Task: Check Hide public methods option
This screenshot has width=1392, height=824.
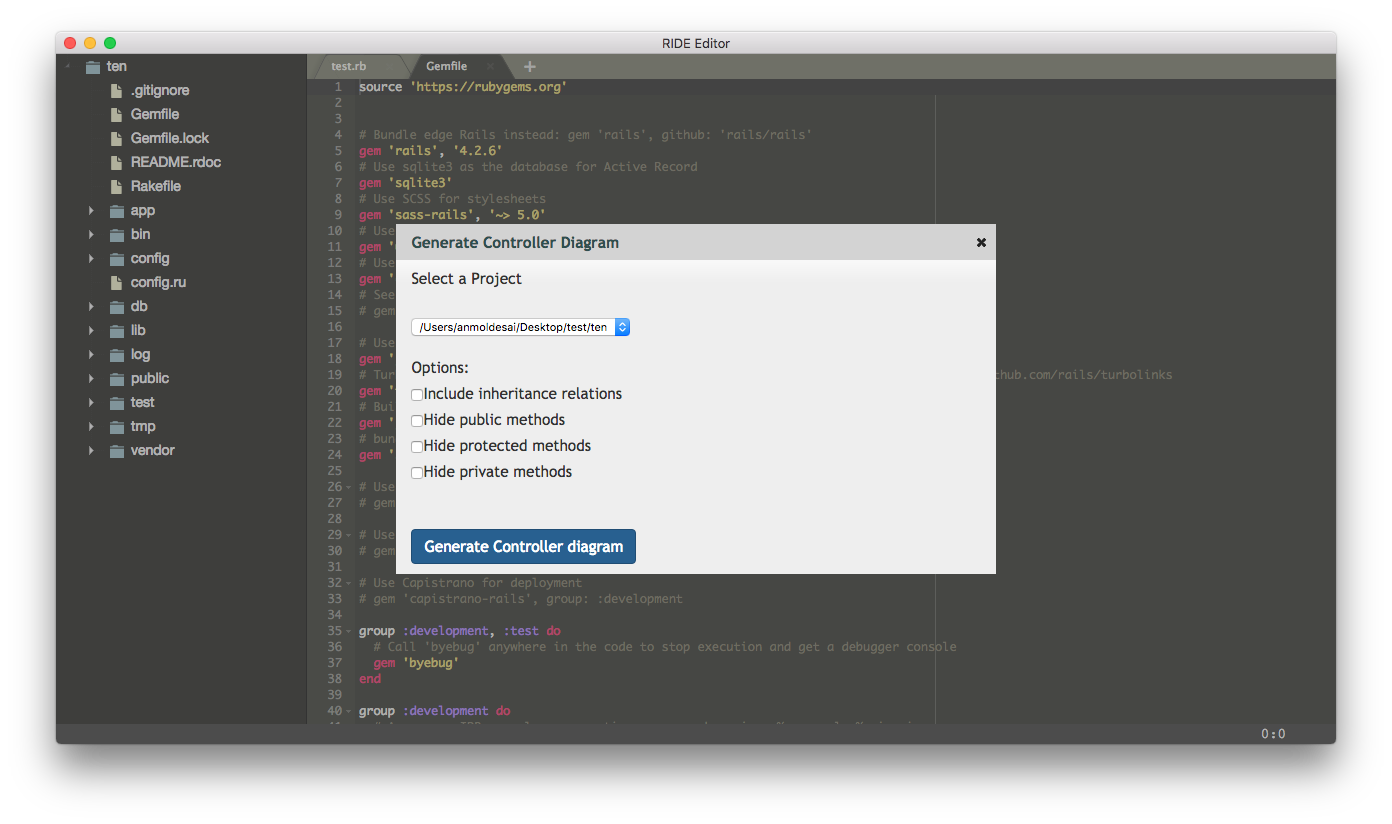Action: pyautogui.click(x=417, y=421)
